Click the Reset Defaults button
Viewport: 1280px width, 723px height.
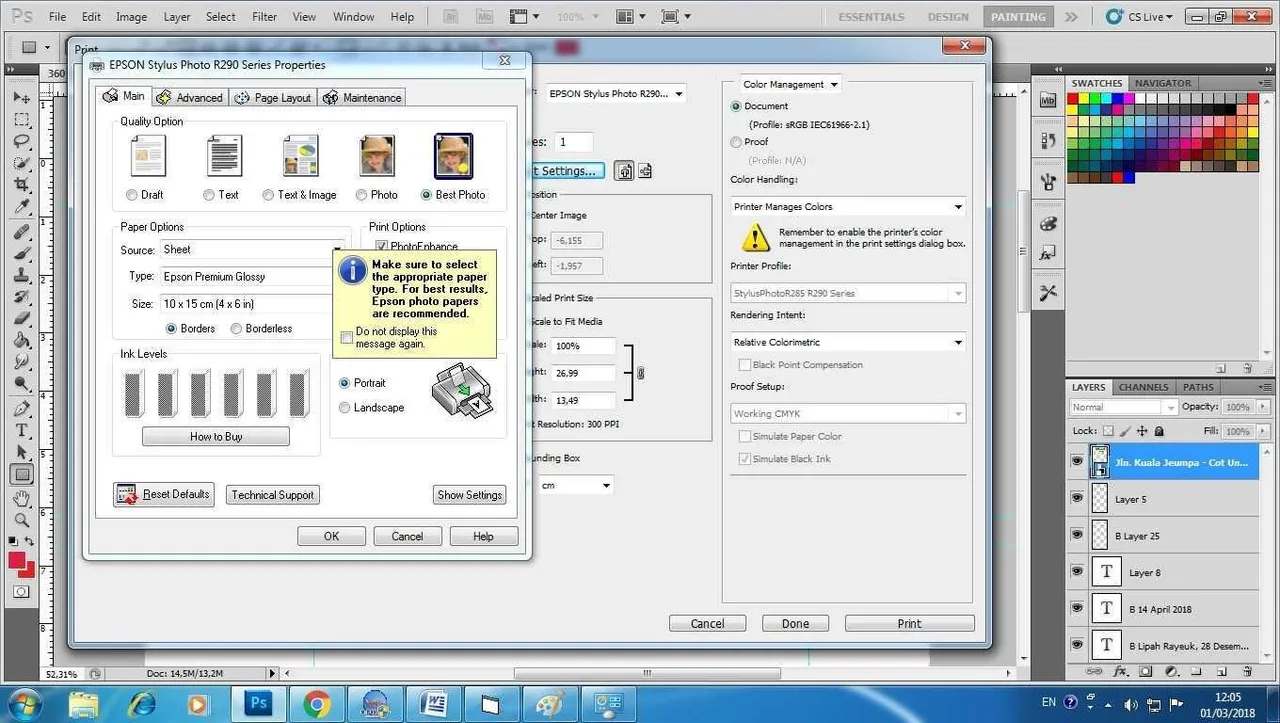[164, 494]
